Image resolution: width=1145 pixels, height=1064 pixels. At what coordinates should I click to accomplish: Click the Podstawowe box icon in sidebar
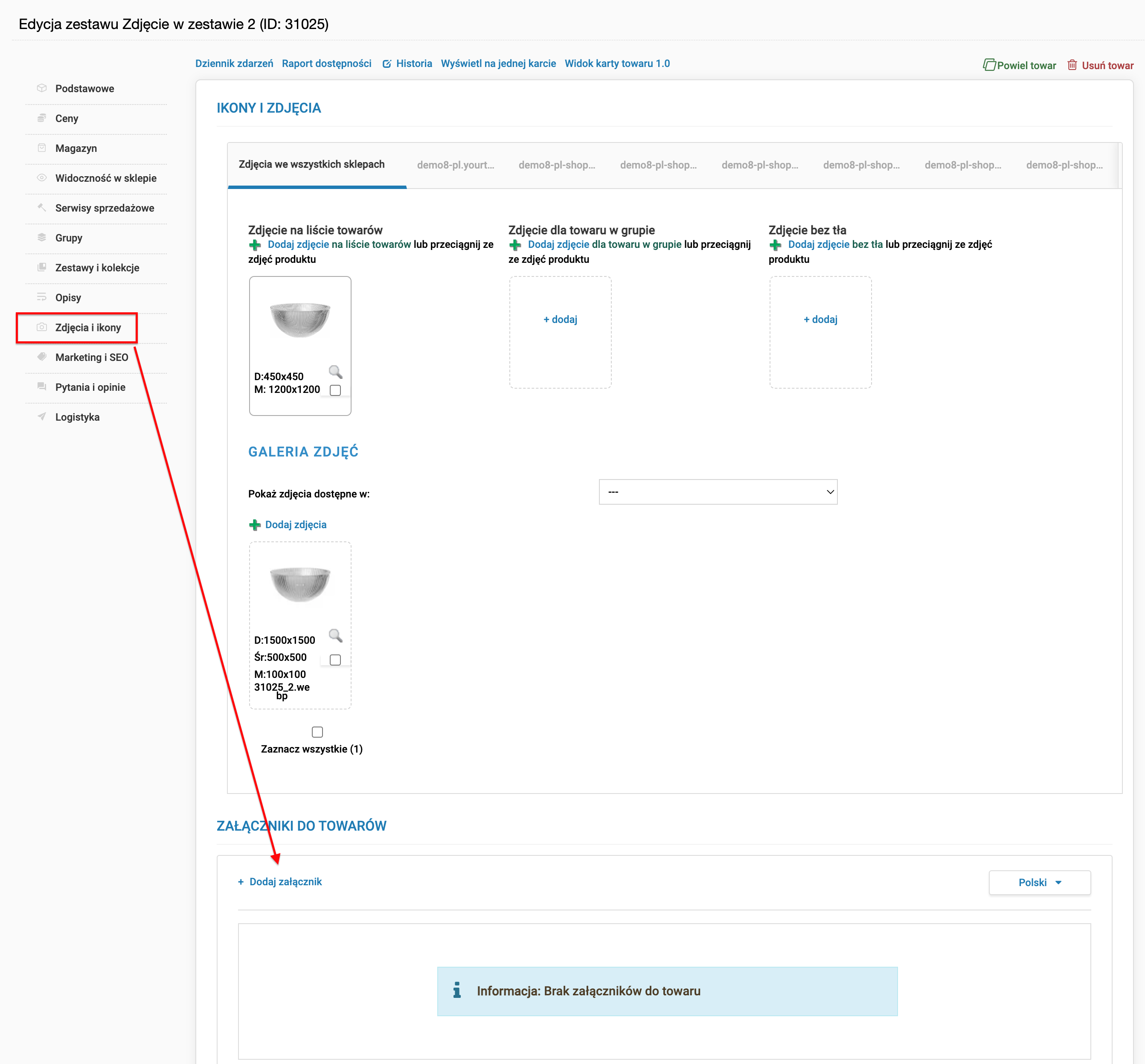pos(41,88)
